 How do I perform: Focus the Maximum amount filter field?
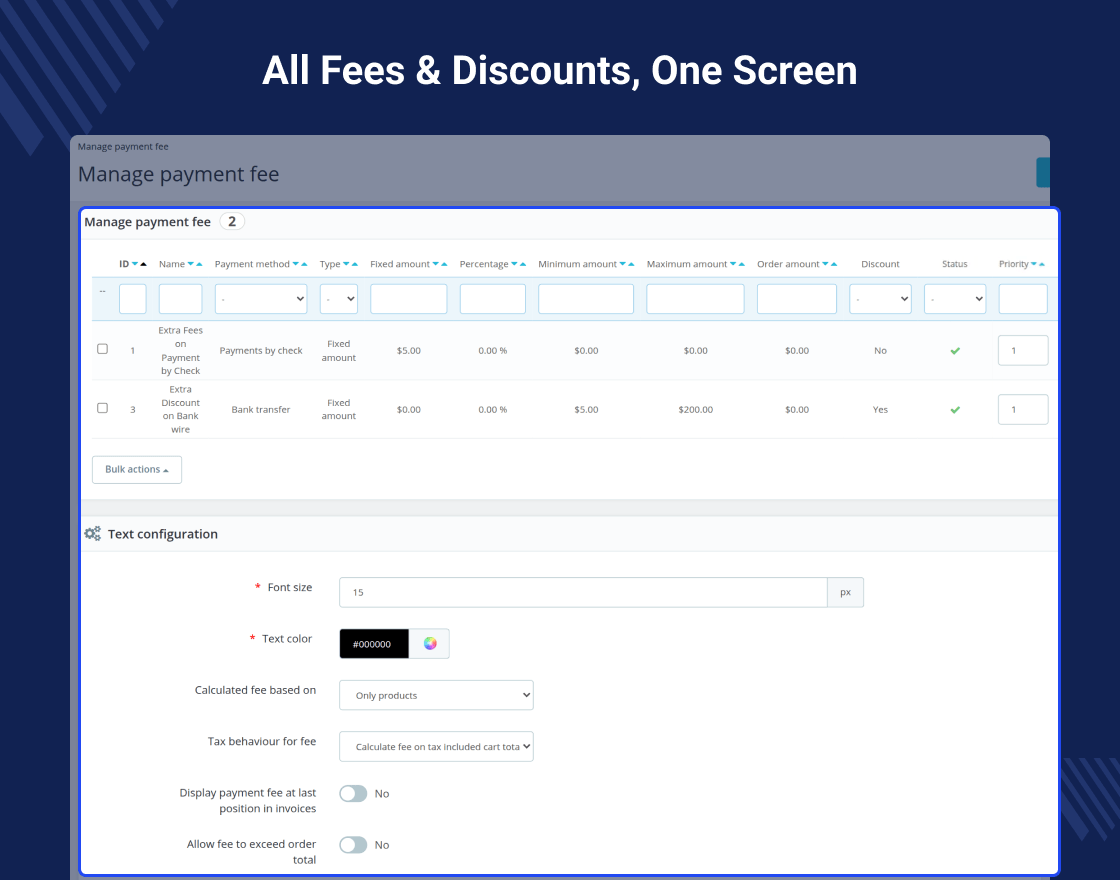tap(695, 299)
